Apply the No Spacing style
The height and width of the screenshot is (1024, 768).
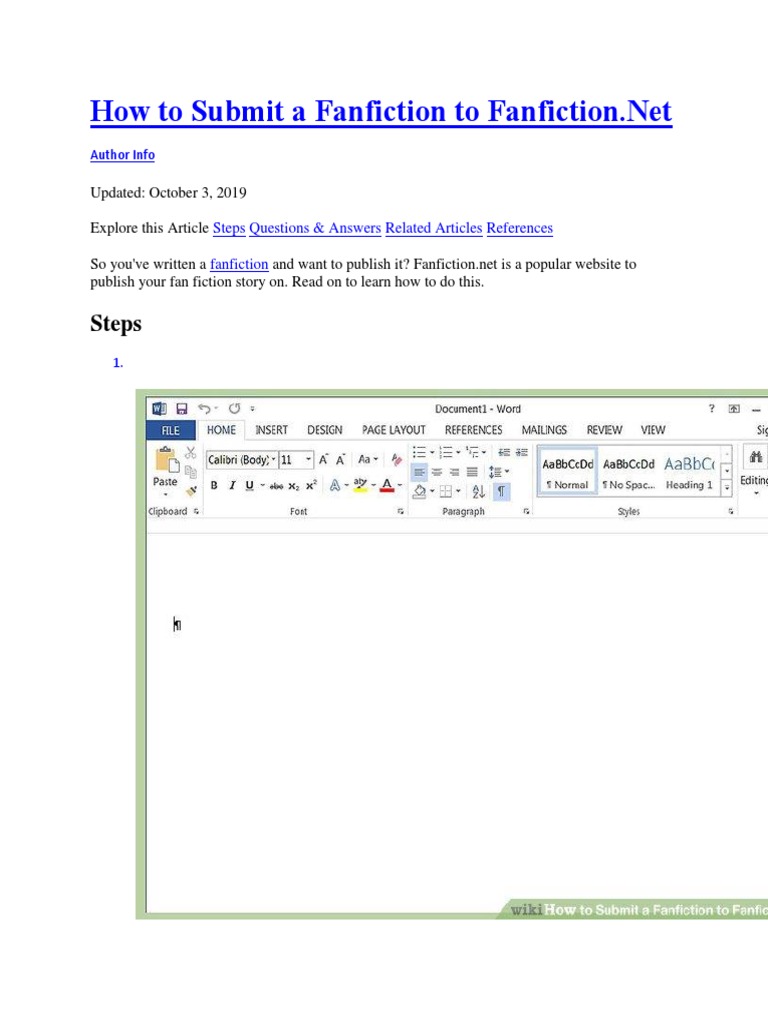click(x=628, y=473)
